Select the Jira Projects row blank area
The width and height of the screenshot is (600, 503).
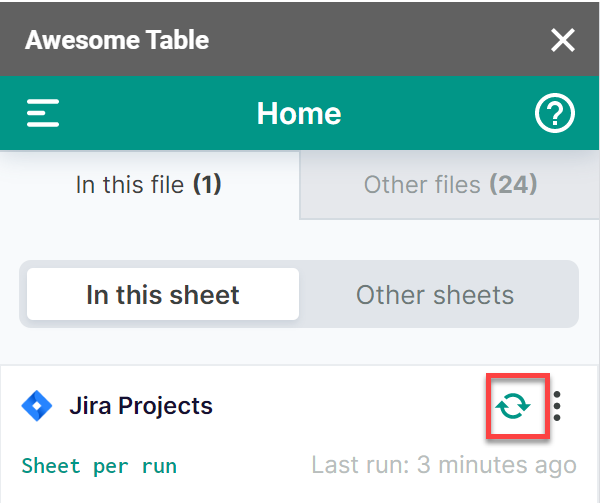pos(350,406)
